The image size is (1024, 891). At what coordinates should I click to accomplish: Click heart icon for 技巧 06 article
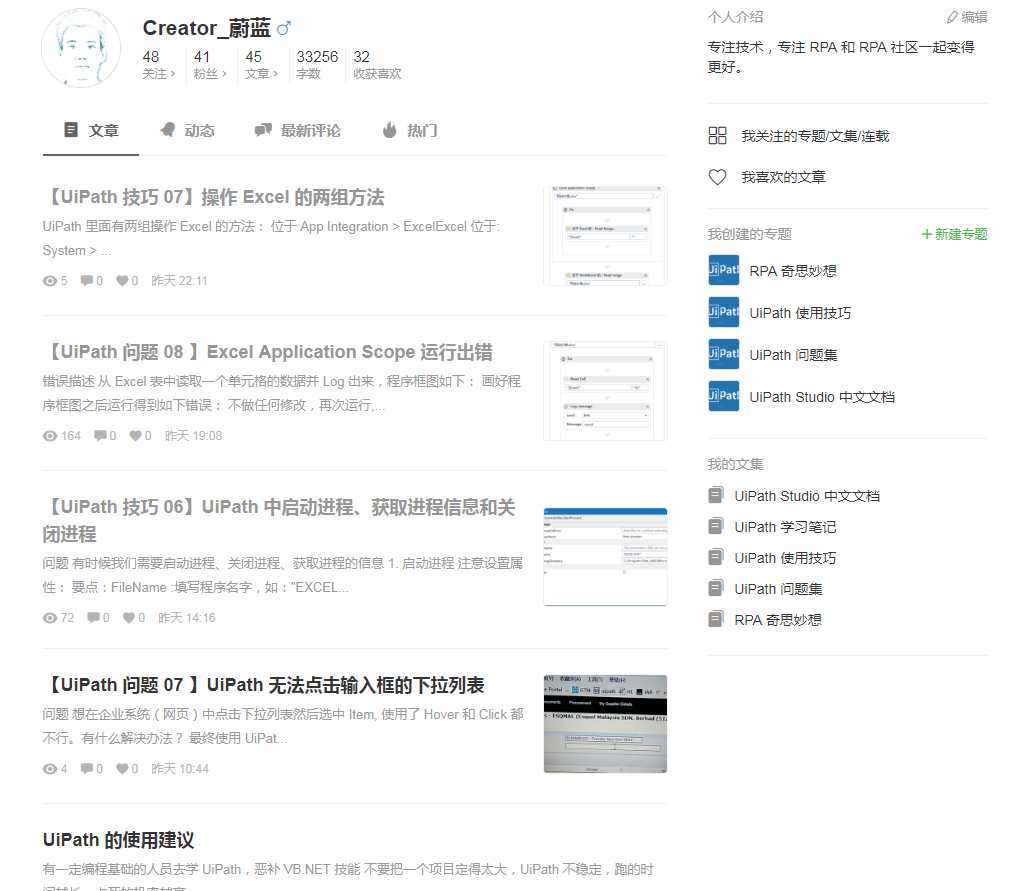point(129,618)
